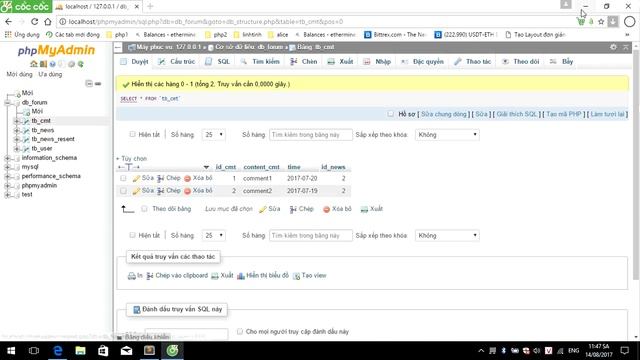Click the link/unlink main panel icon
The height and width of the screenshot is (360, 640).
tap(98, 84)
